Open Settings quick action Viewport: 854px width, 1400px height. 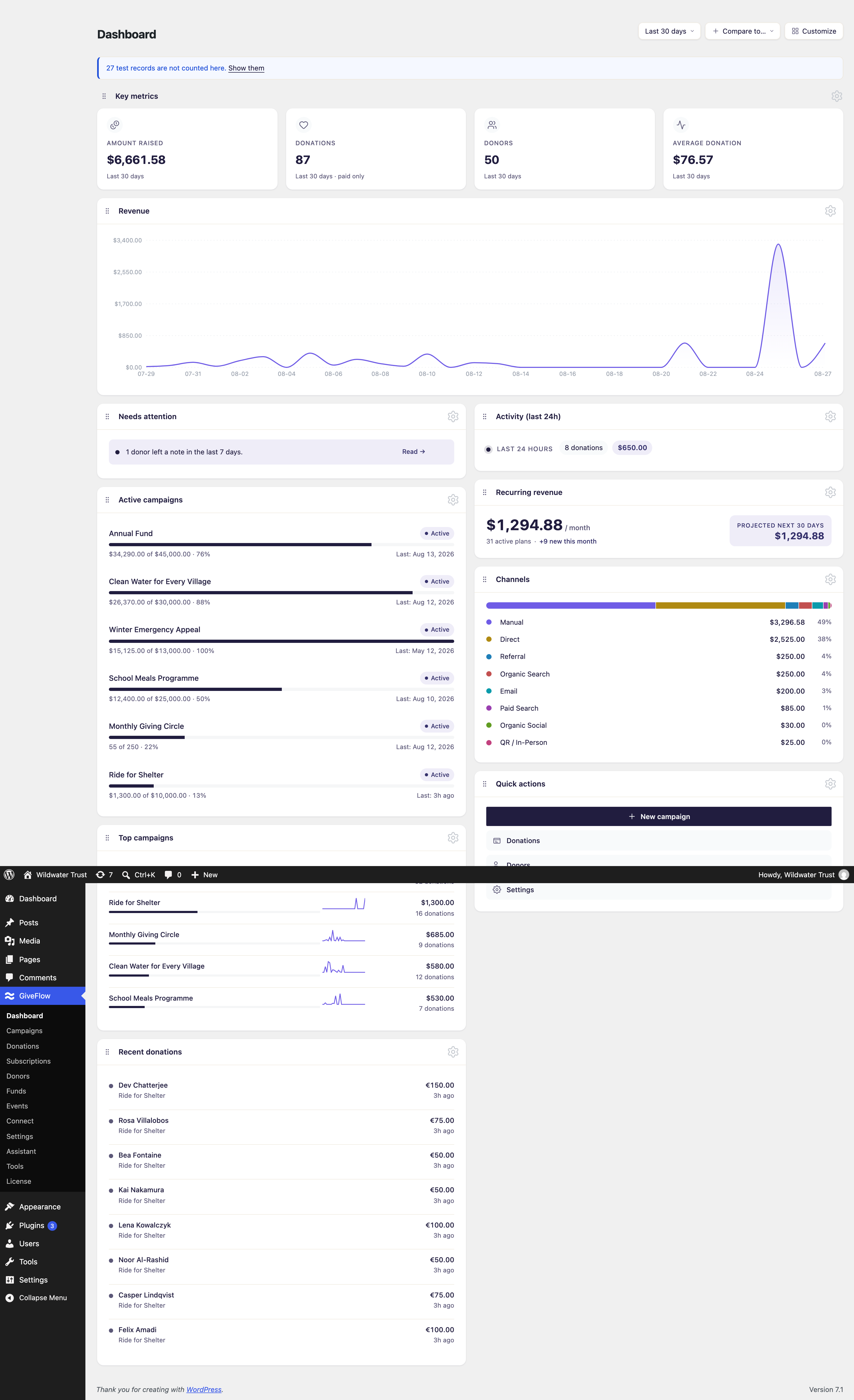pos(659,890)
